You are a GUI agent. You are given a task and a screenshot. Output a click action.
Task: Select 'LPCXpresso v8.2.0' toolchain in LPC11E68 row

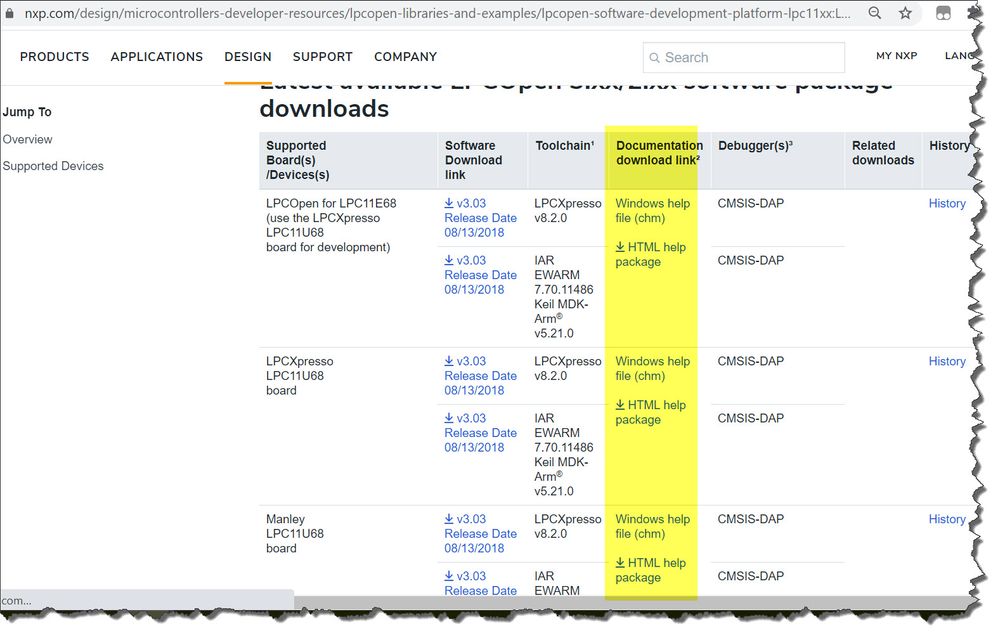568,211
